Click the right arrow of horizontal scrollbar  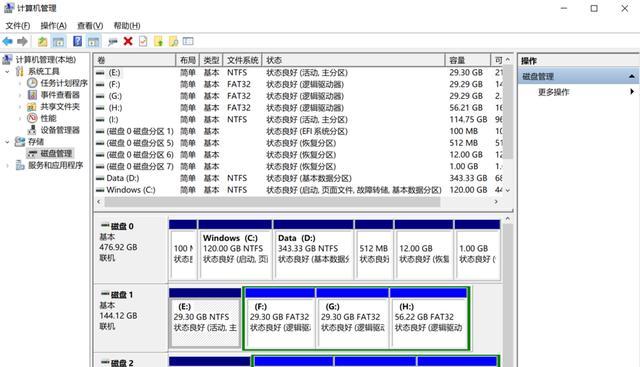pyautogui.click(x=496, y=202)
